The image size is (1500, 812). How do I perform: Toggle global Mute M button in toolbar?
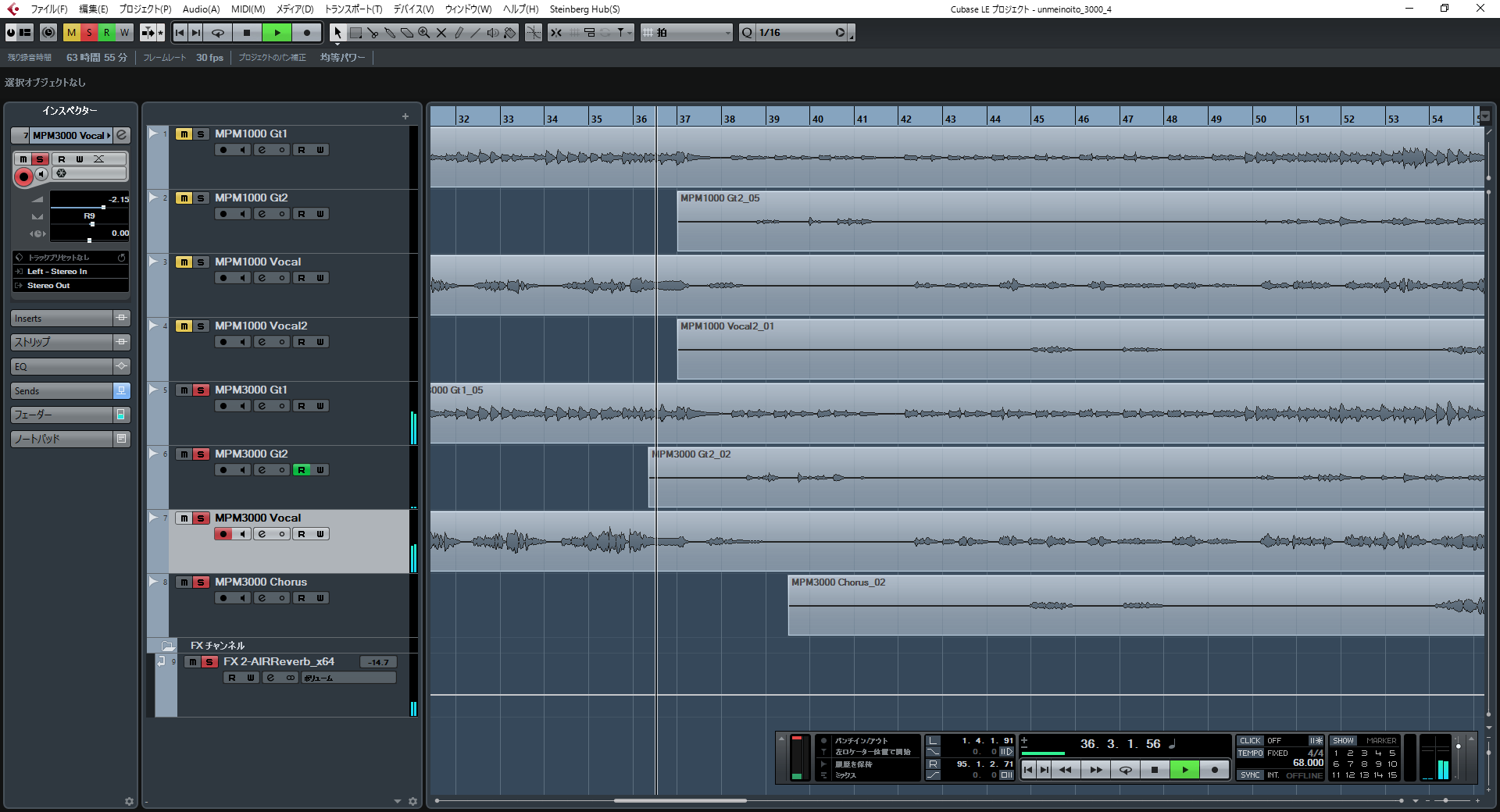tap(71, 33)
